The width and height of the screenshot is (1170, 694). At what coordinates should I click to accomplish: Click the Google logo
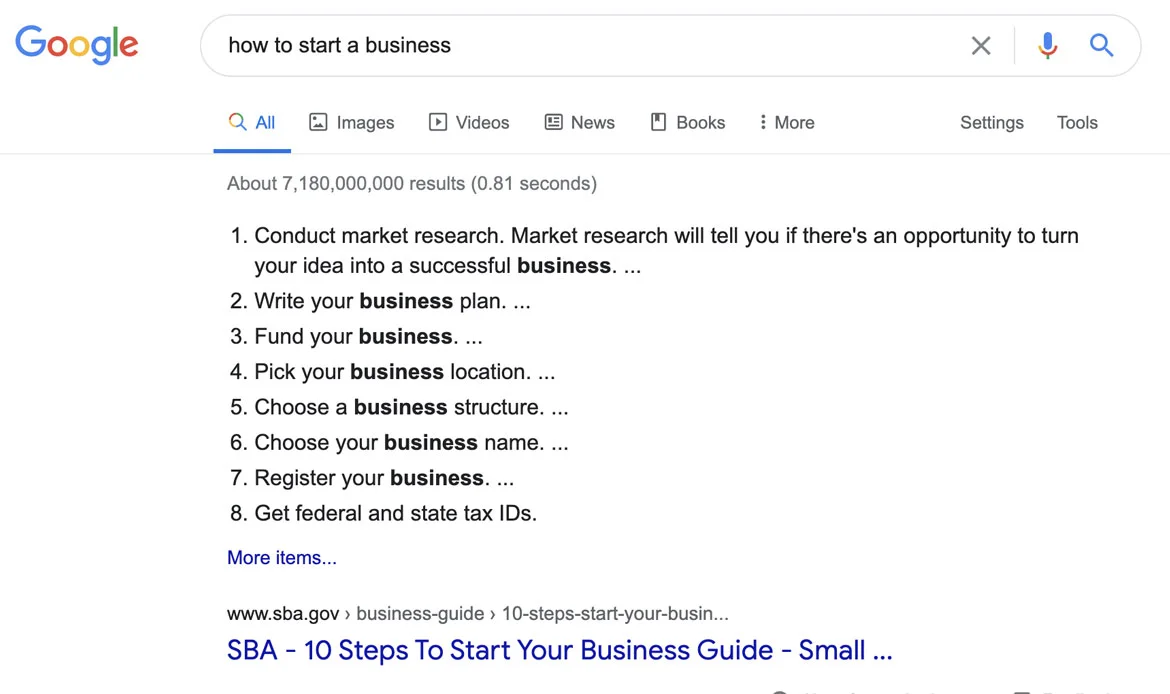pos(77,44)
